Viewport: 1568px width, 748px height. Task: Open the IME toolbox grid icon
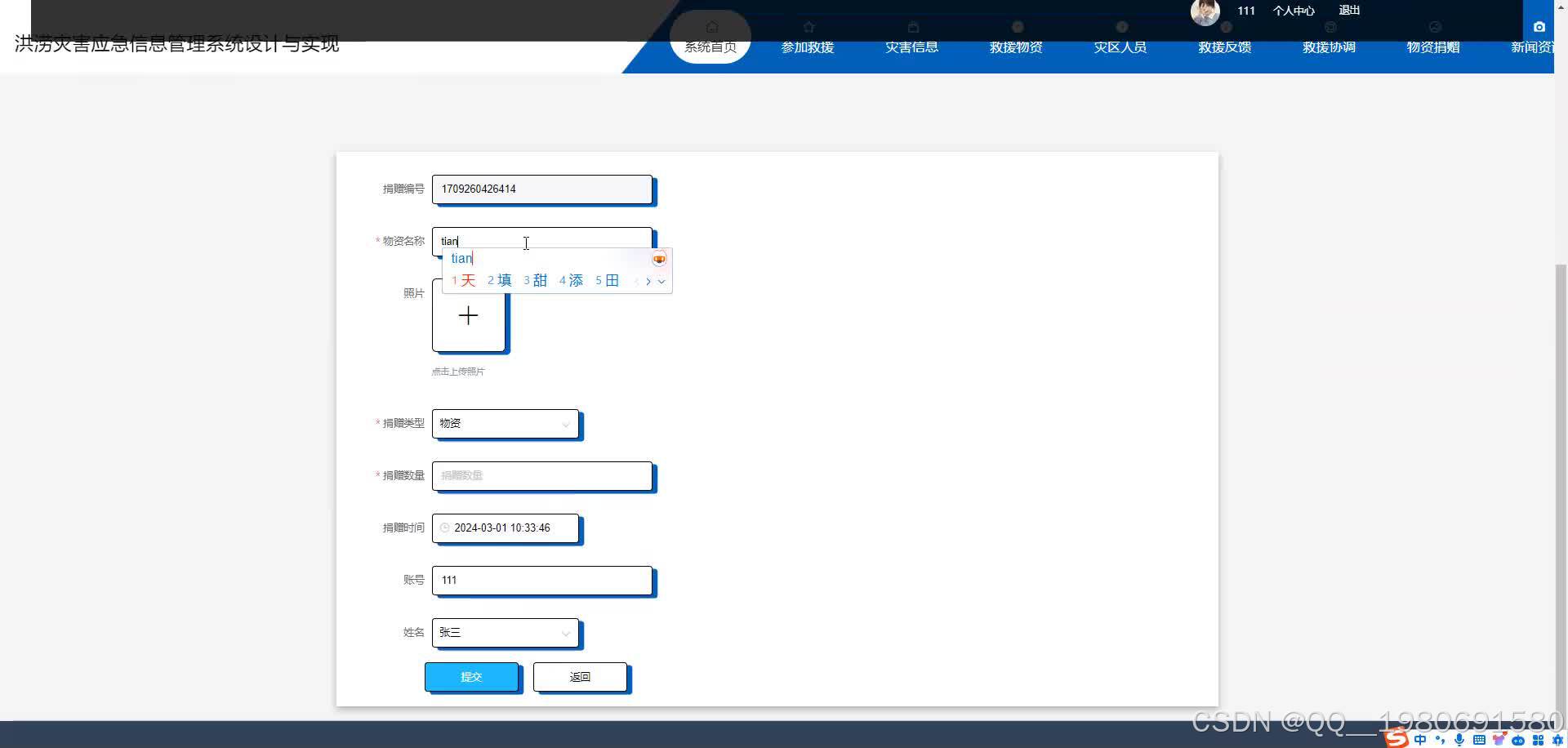pyautogui.click(x=1538, y=740)
